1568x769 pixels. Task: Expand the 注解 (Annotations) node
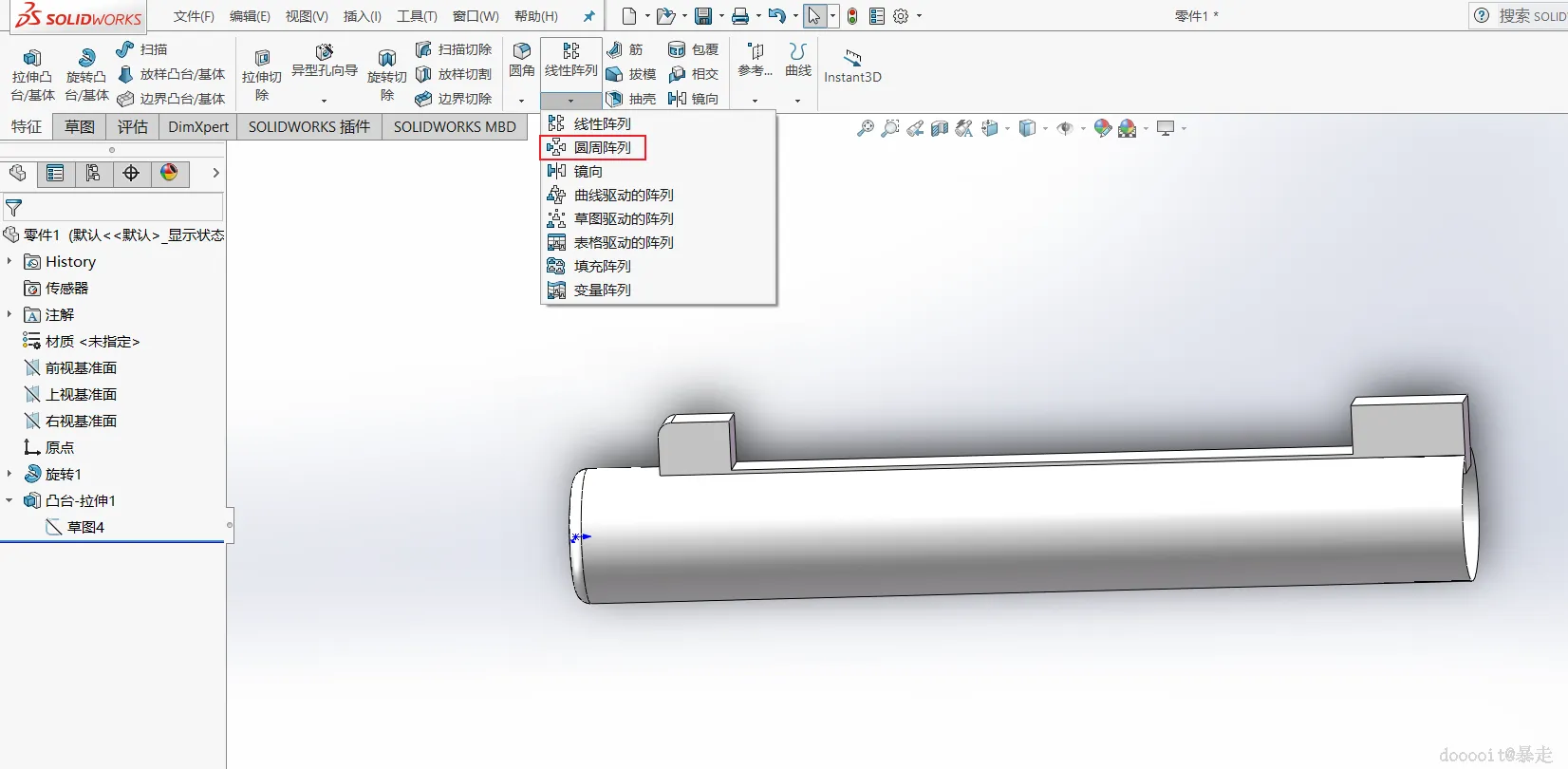pyautogui.click(x=9, y=314)
